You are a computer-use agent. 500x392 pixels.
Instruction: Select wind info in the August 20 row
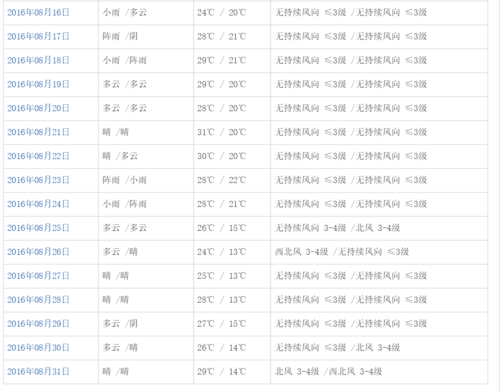click(x=351, y=108)
